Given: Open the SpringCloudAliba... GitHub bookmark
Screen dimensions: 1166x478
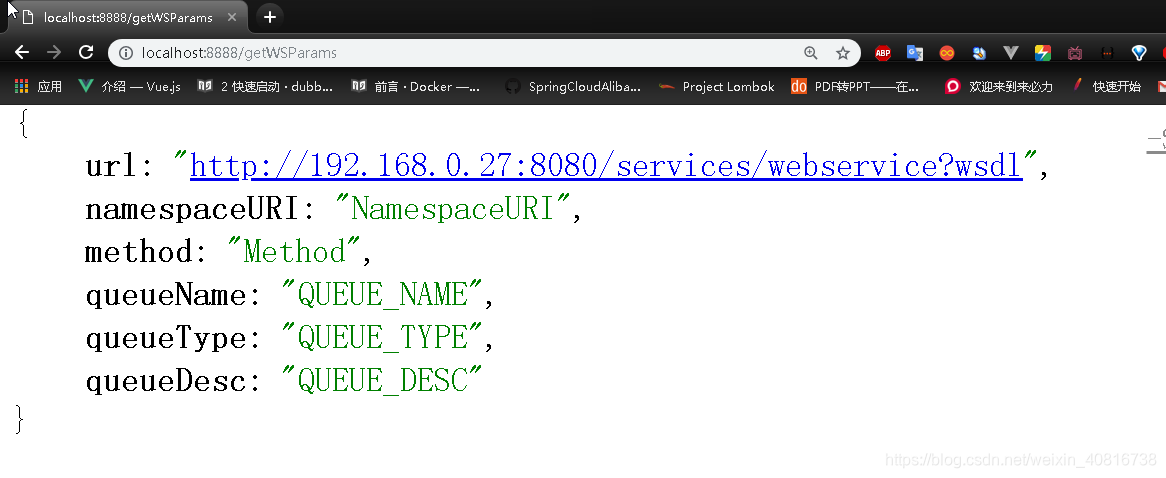Looking at the screenshot, I should (x=572, y=86).
